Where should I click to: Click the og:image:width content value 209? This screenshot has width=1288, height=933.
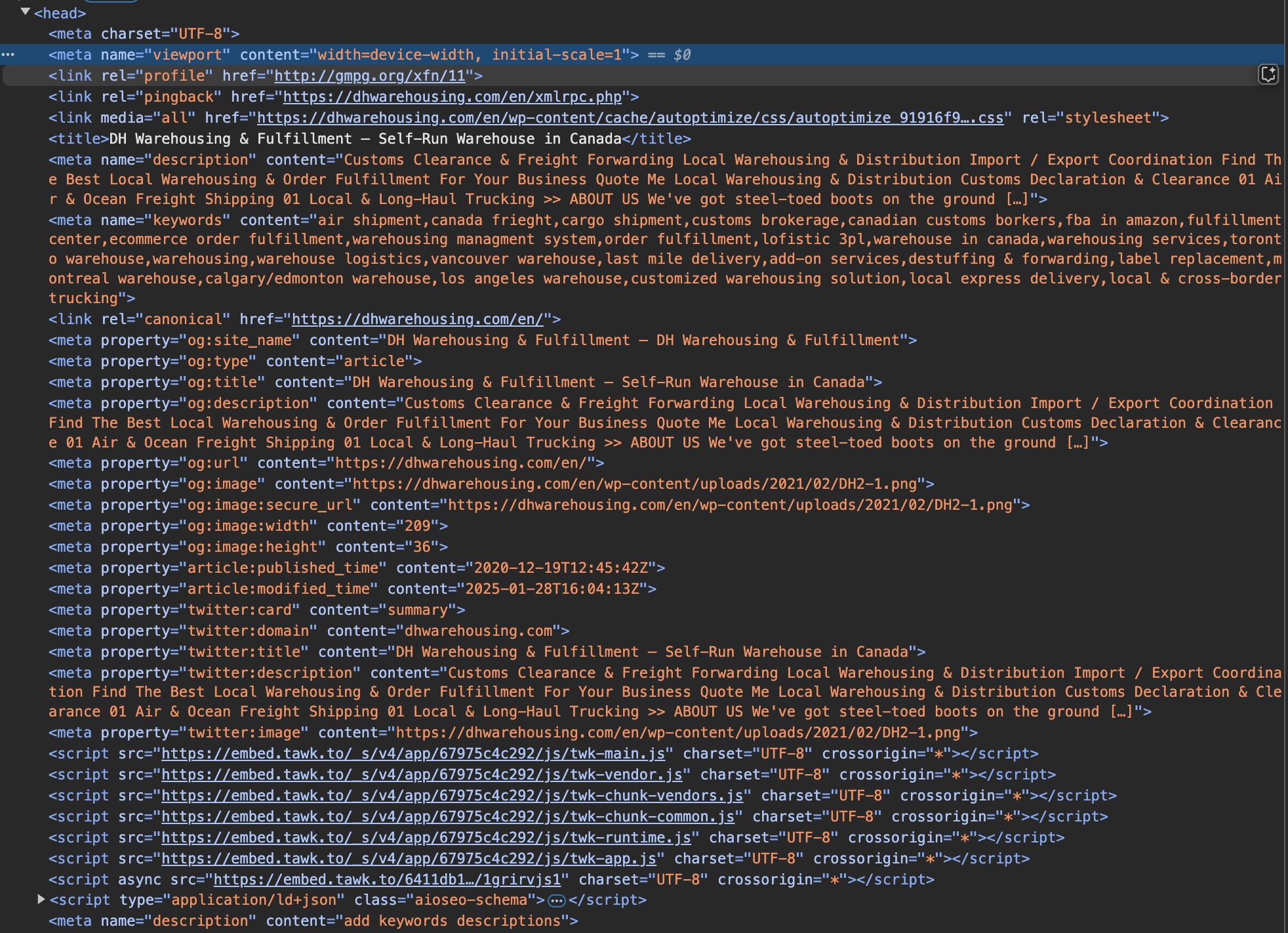point(418,526)
